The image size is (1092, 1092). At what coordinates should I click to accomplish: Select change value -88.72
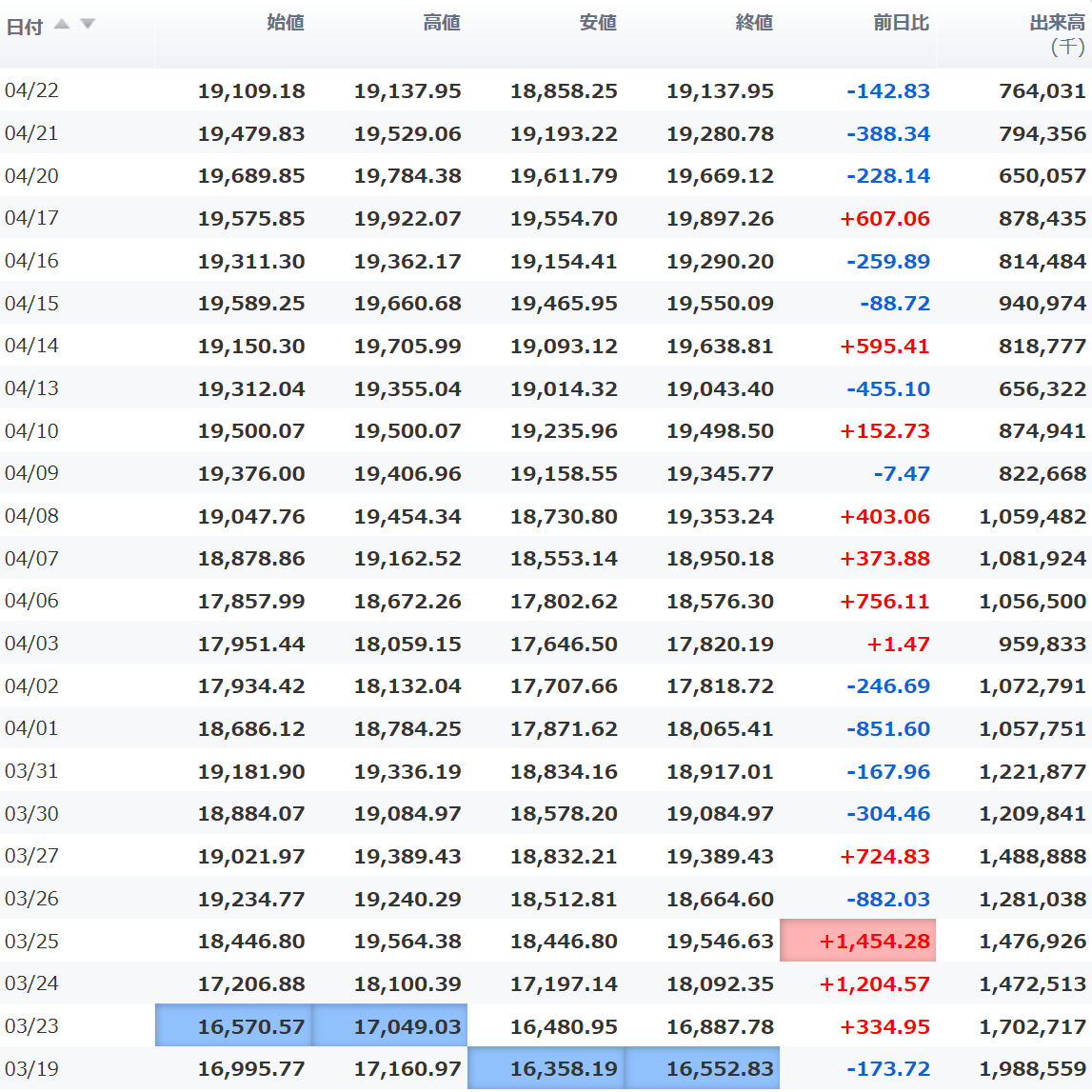(x=895, y=304)
